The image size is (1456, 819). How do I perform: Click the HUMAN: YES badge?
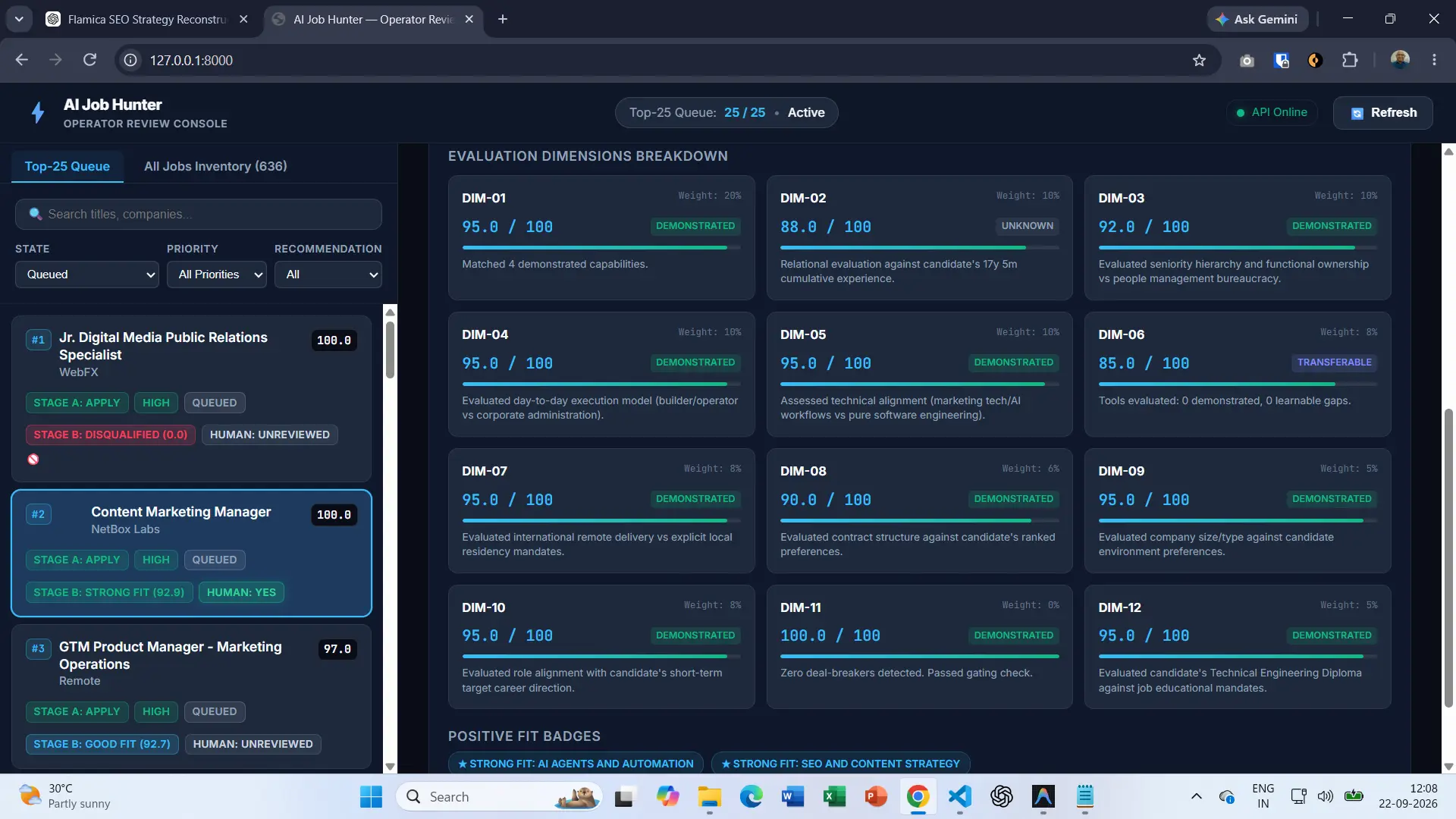241,592
